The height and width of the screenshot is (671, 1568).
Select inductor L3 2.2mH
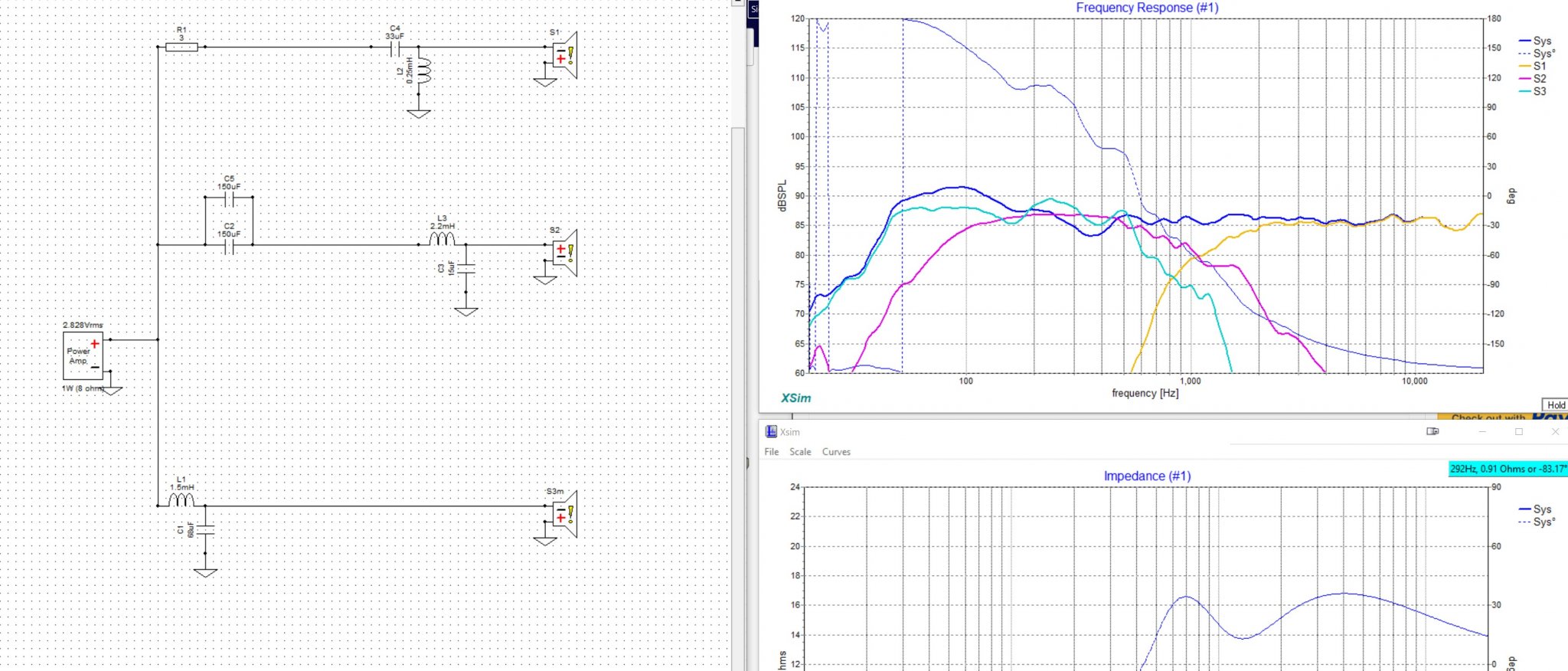442,239
